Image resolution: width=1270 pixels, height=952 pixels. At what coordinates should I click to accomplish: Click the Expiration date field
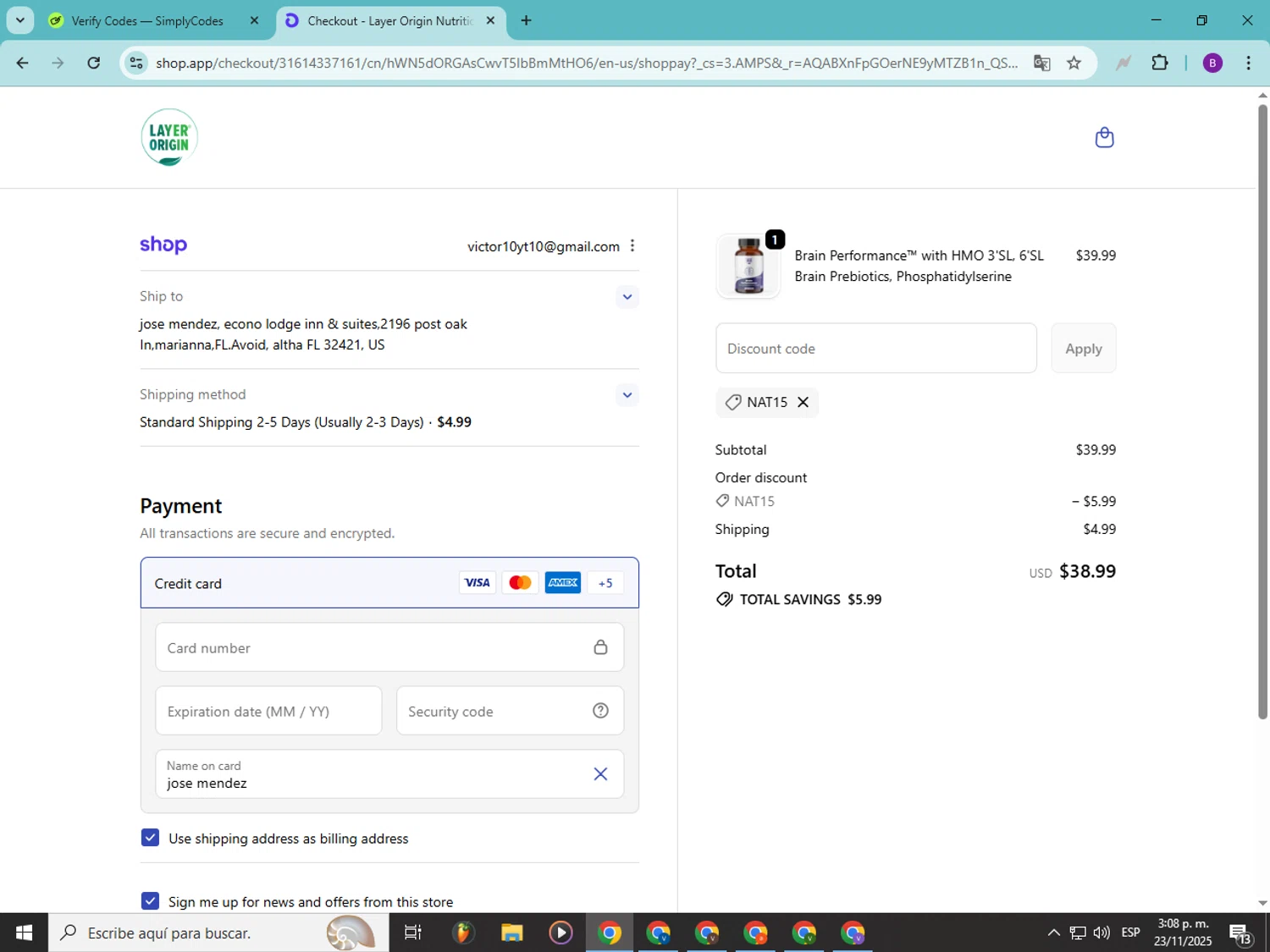coord(268,711)
